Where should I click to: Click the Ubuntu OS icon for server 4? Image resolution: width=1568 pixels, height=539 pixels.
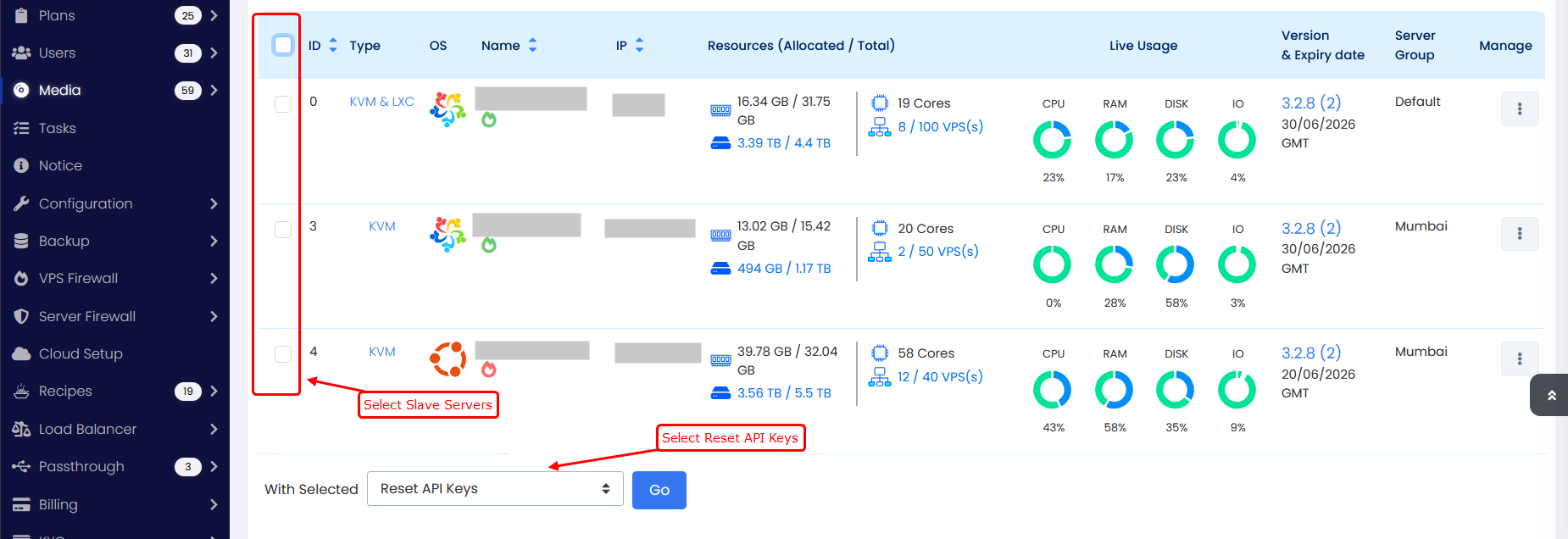[x=448, y=359]
